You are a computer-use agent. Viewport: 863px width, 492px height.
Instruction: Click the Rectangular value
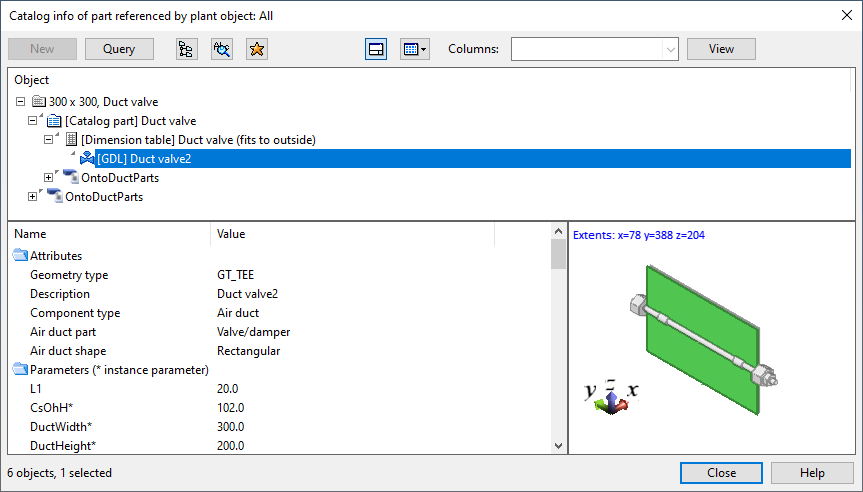248,351
